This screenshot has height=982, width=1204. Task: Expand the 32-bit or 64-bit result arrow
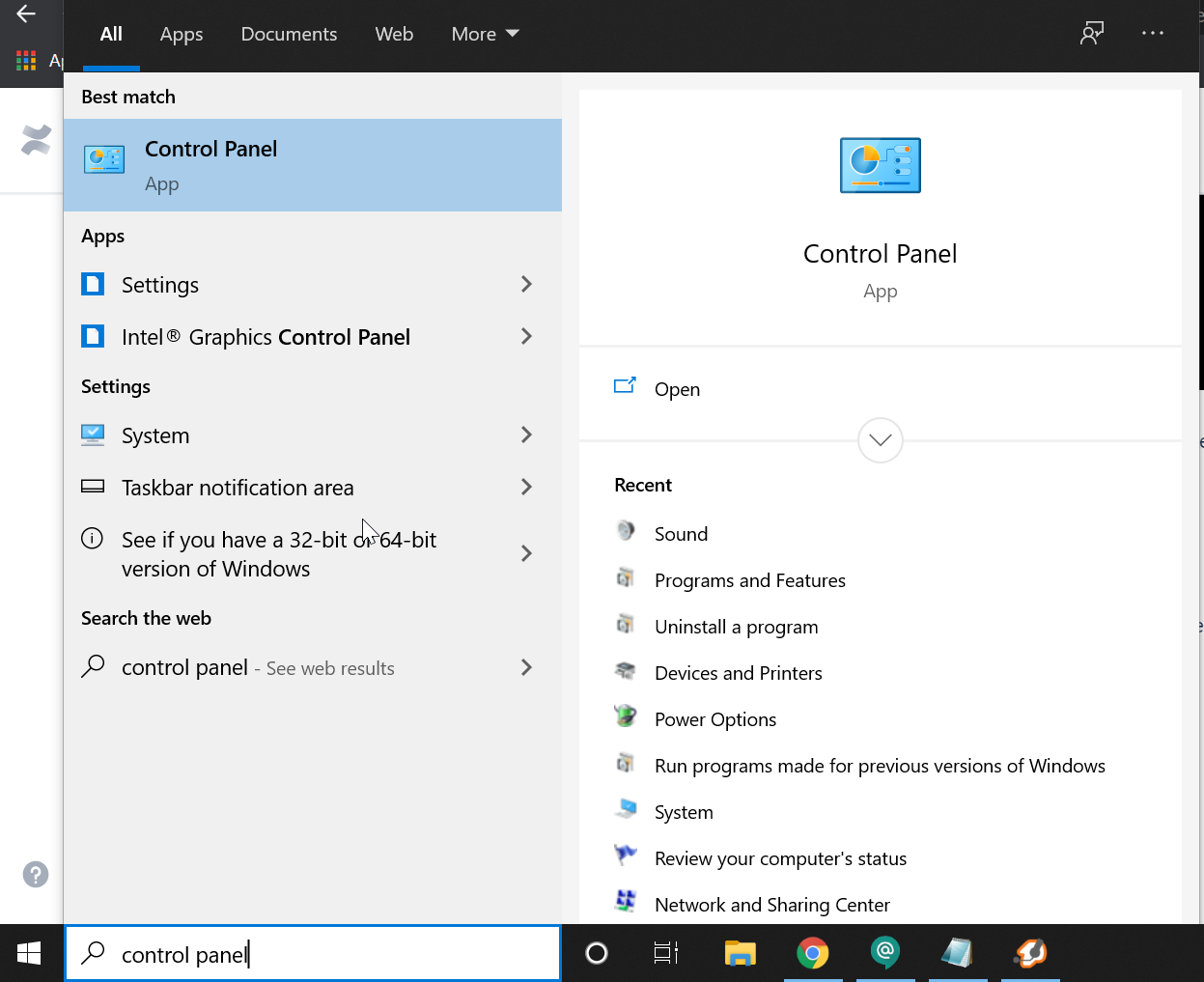(x=526, y=553)
